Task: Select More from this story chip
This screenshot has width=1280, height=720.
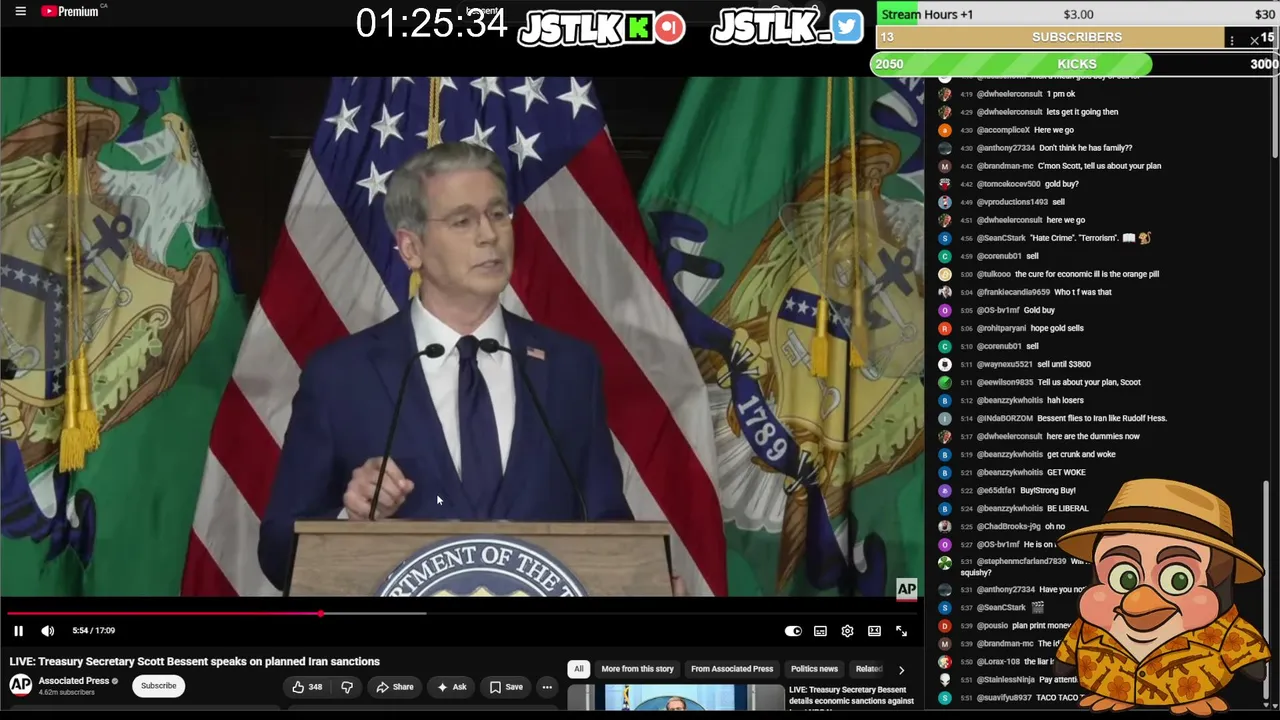Action: coord(637,669)
